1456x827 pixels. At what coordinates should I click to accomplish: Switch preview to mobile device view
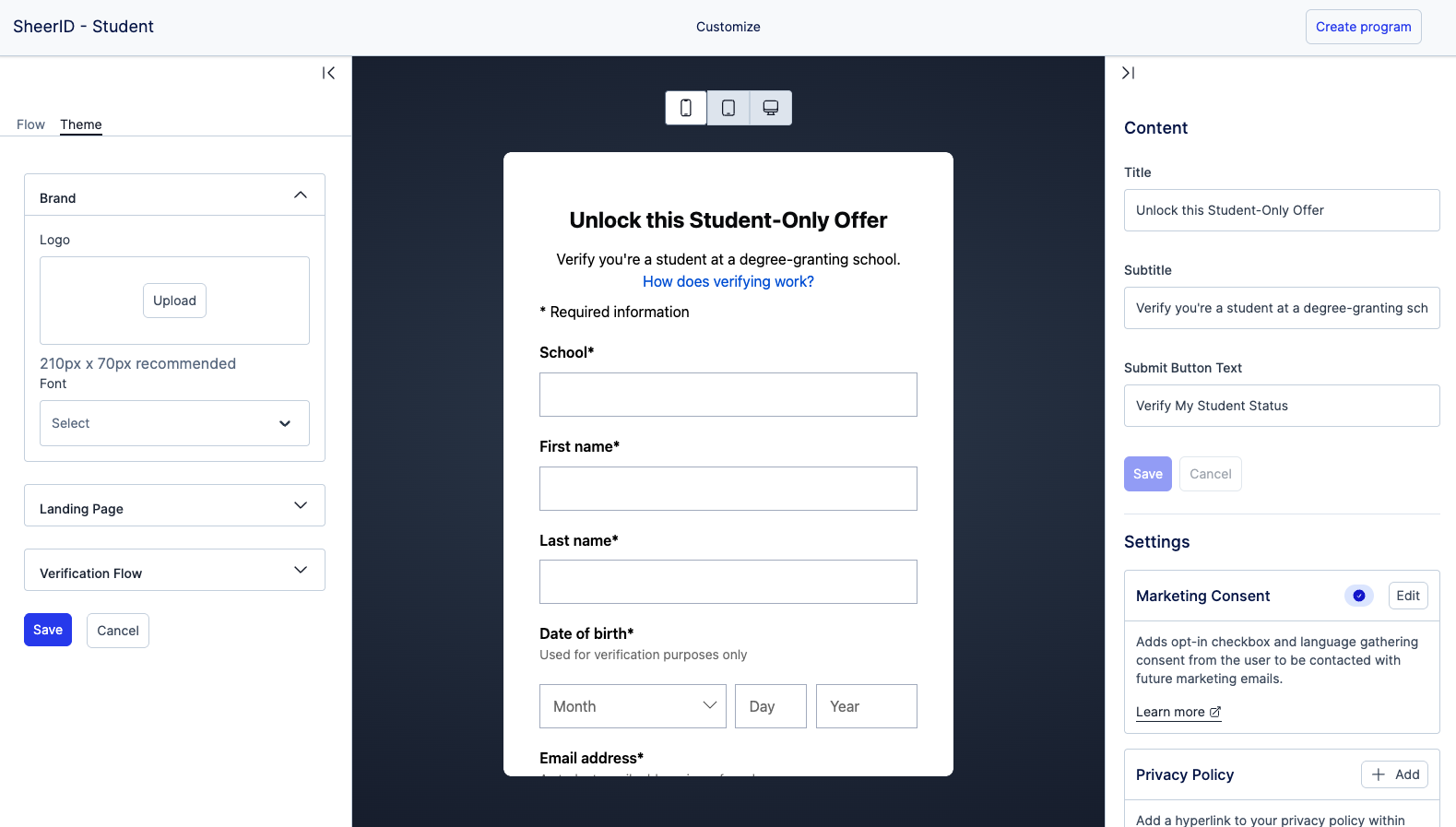click(x=686, y=108)
